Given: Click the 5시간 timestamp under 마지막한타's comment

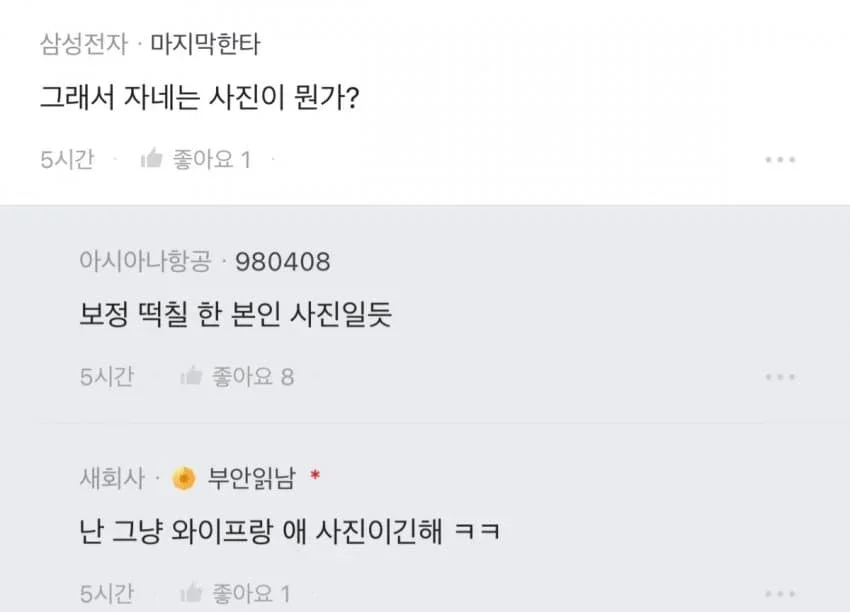Looking at the screenshot, I should pos(67,159).
